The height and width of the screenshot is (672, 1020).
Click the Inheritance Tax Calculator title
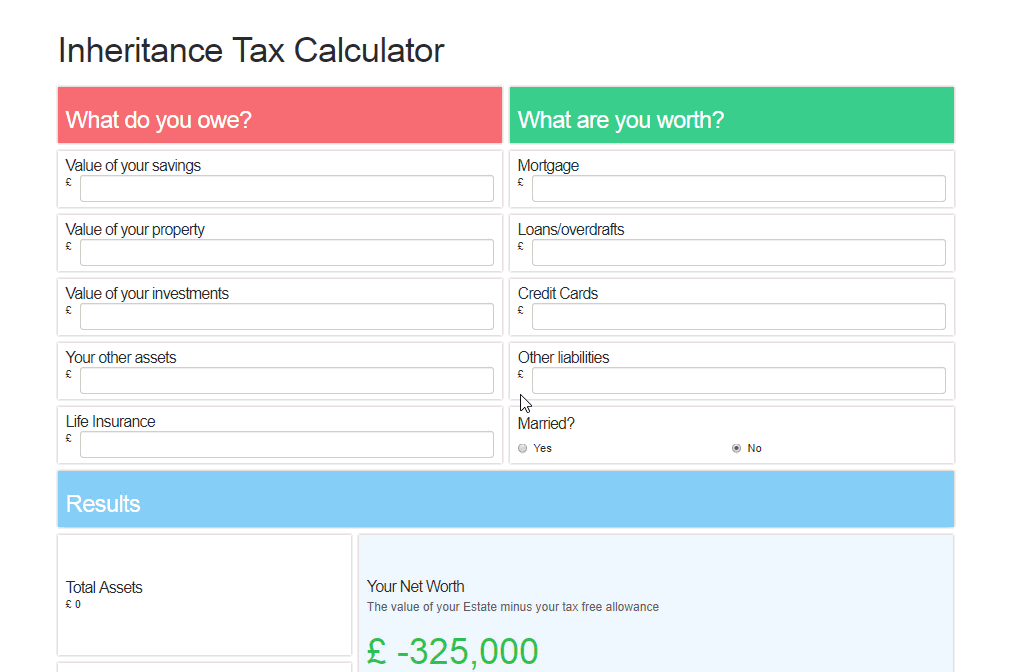[251, 51]
